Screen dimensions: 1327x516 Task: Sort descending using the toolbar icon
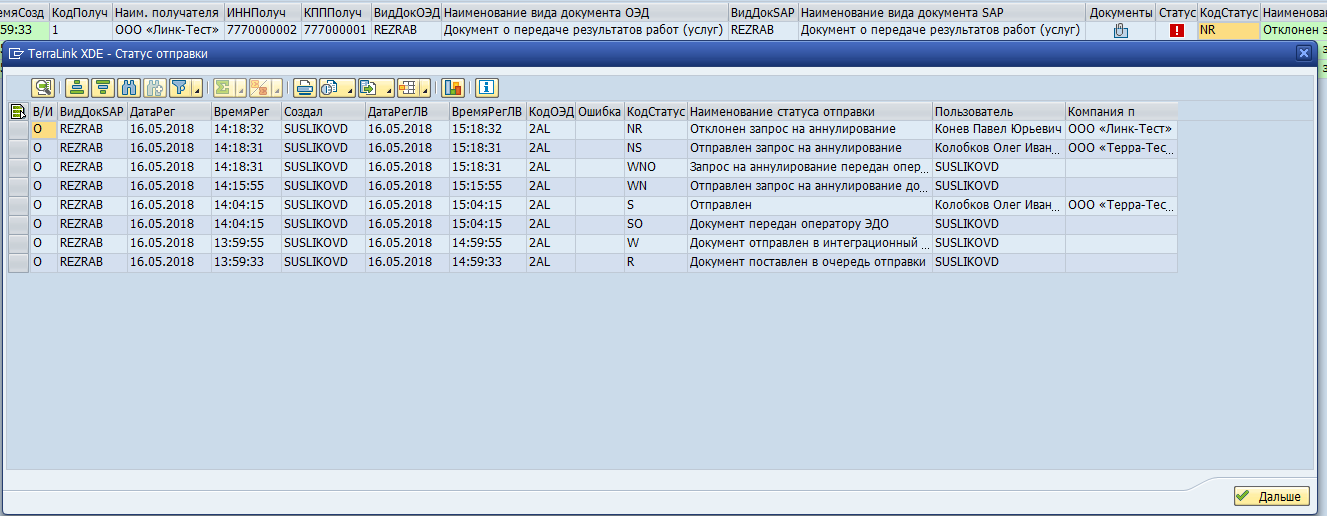[x=102, y=87]
